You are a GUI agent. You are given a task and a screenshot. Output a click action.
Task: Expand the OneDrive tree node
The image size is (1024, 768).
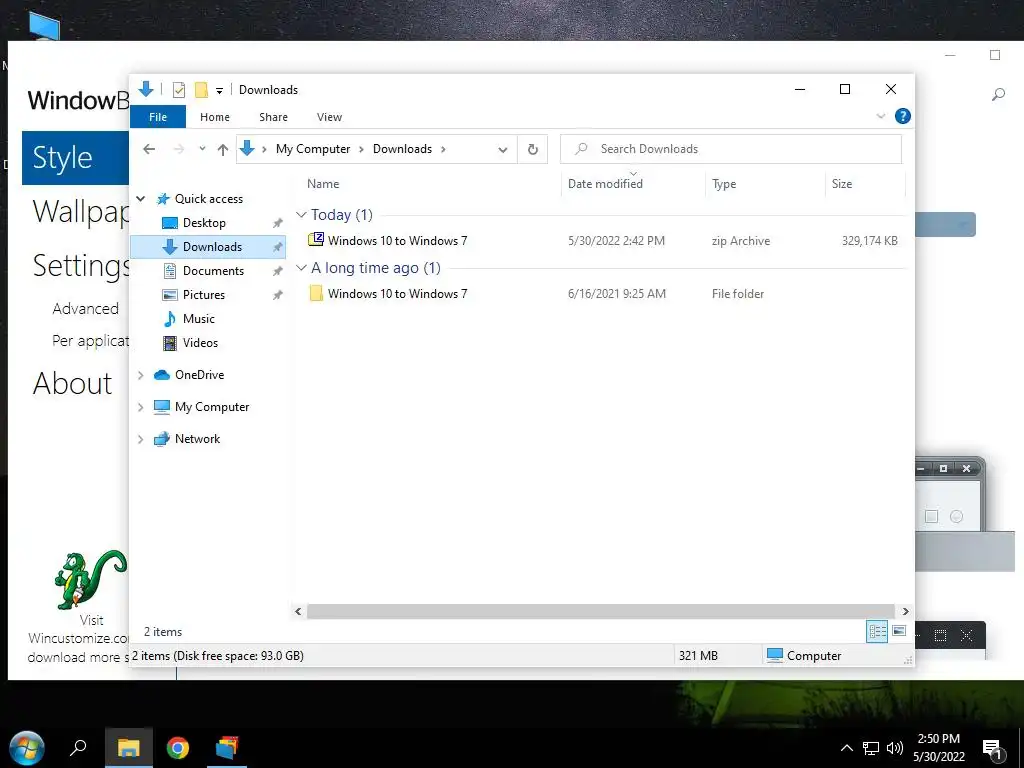140,375
